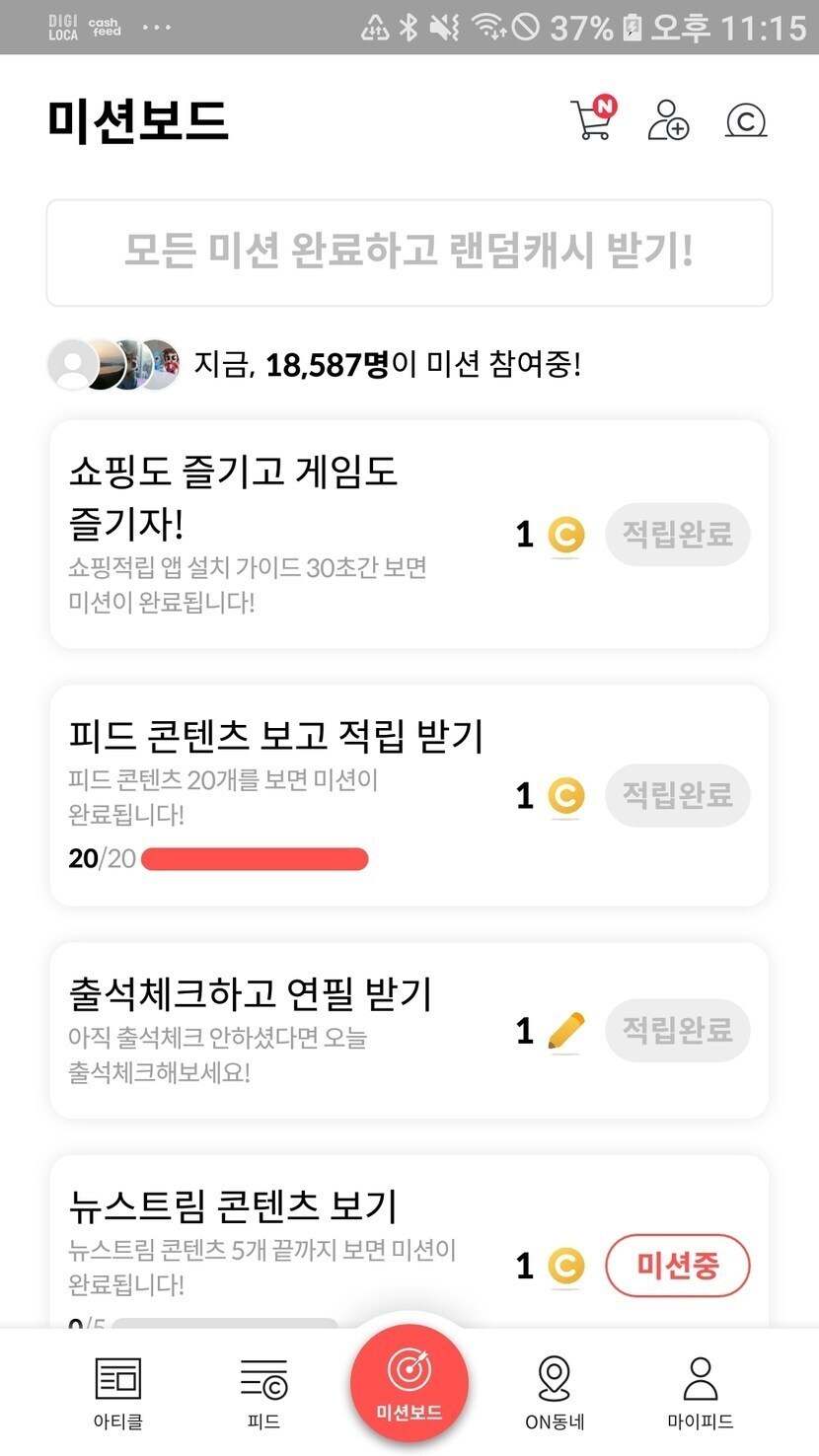This screenshot has height=1456, width=819.
Task: Open the cash coin icon in header
Action: [746, 121]
